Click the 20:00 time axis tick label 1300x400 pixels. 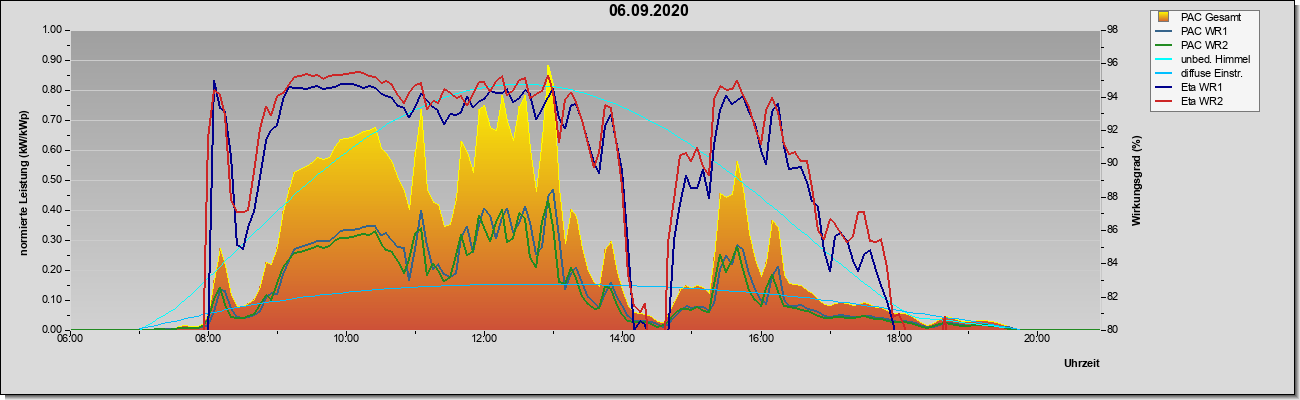coord(1036,338)
